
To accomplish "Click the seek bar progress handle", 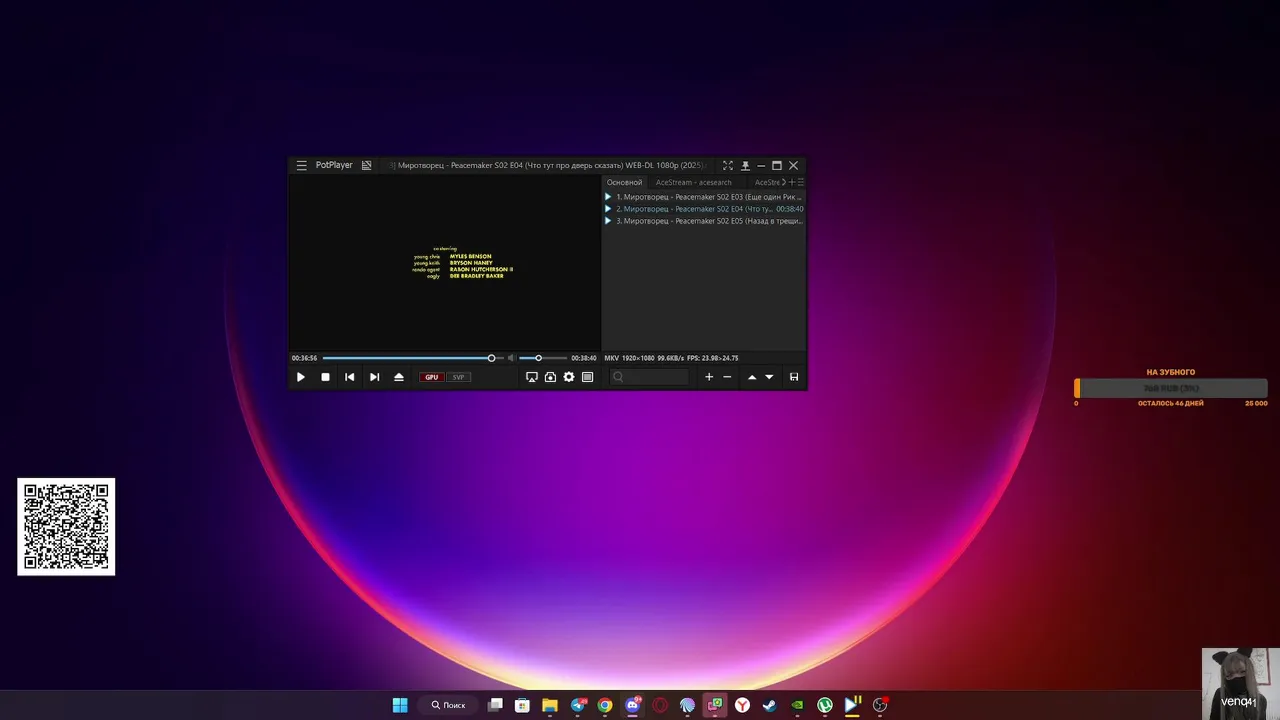I will pyautogui.click(x=491, y=358).
